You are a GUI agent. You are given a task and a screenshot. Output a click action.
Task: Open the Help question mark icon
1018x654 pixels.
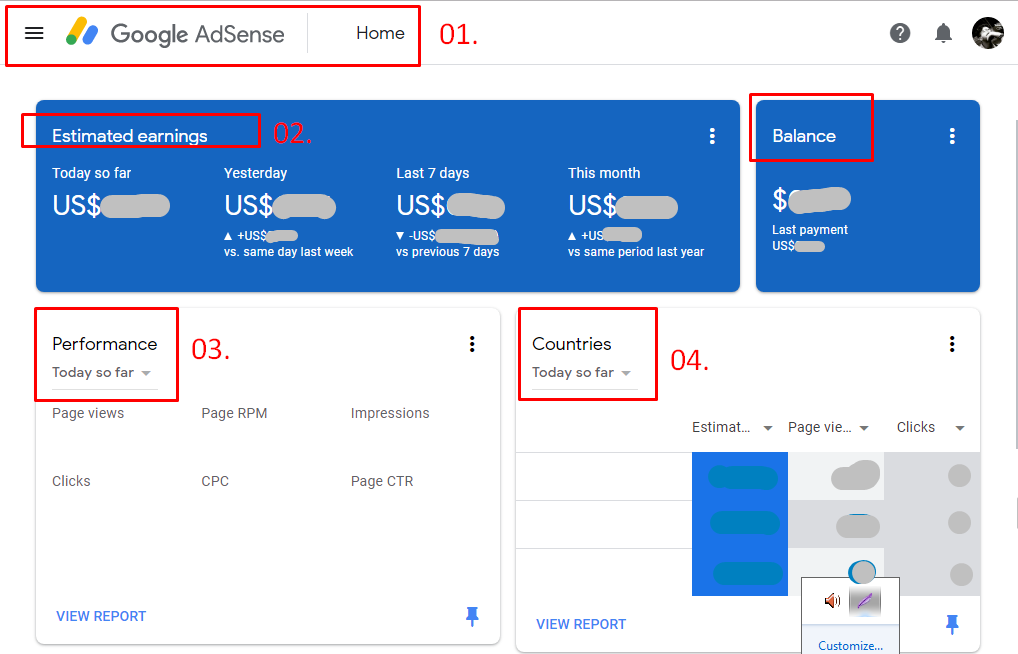(900, 33)
